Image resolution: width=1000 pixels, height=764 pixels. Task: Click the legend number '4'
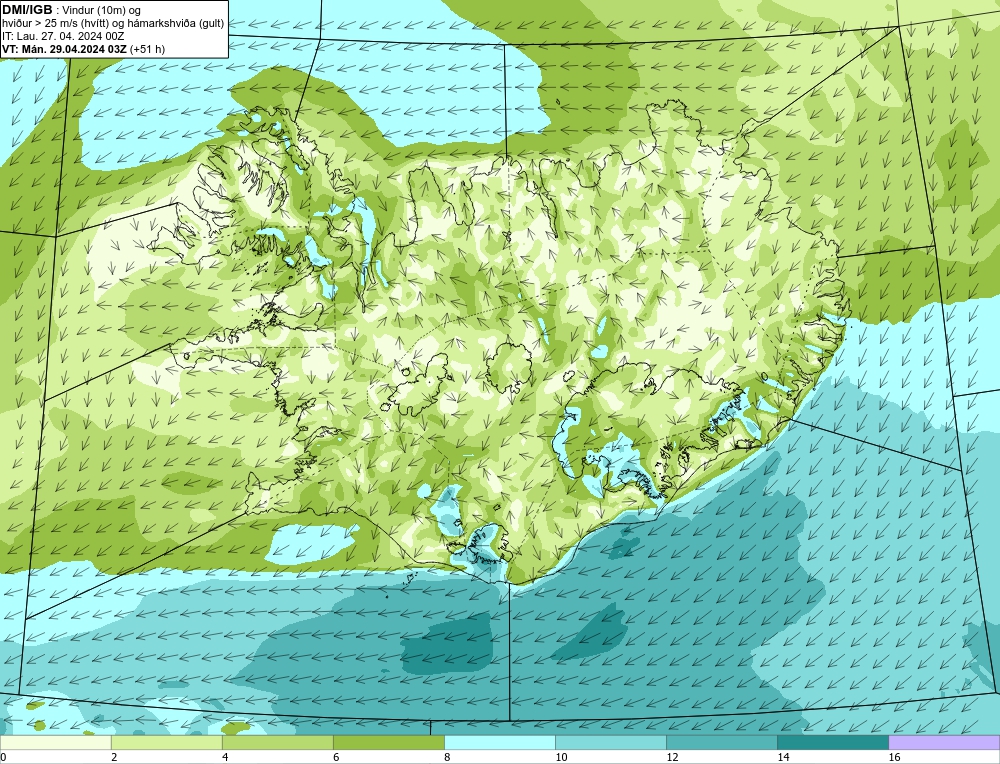[x=225, y=757]
